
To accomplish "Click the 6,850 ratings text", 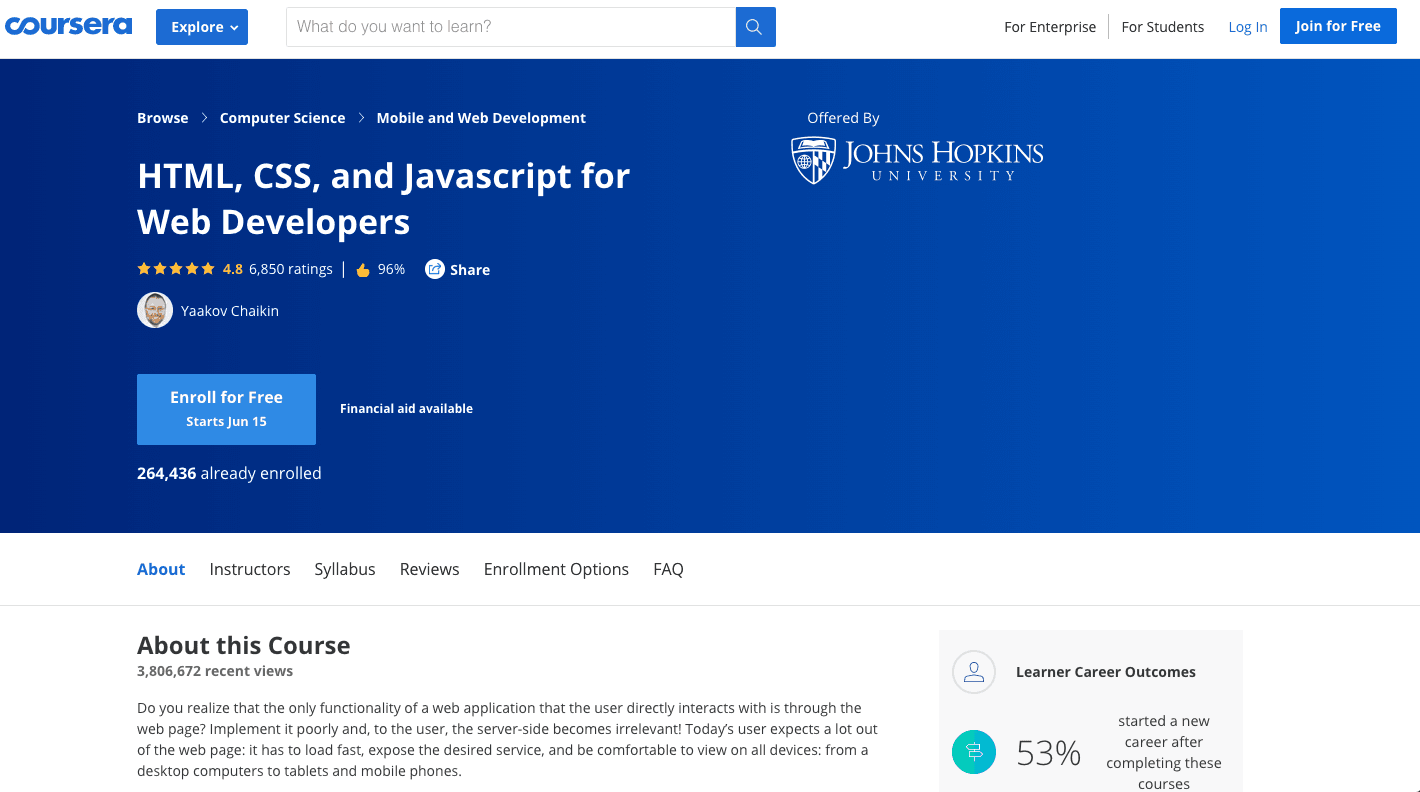I will pos(290,269).
